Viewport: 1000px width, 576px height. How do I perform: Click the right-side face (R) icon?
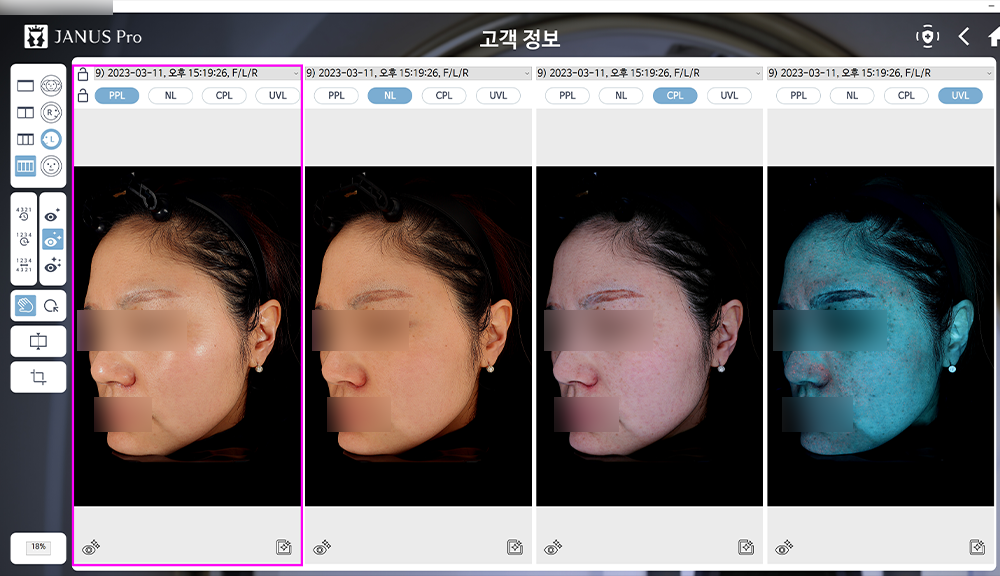(x=51, y=112)
